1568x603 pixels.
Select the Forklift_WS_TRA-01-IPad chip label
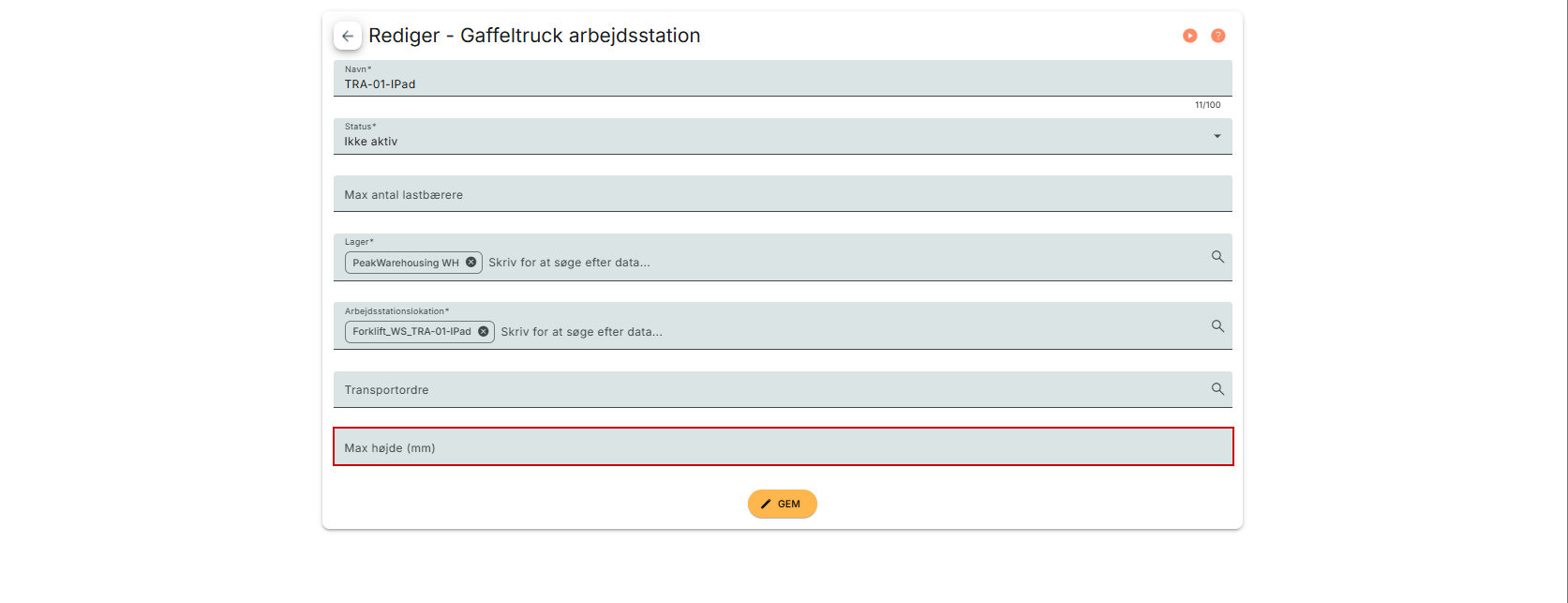(x=411, y=332)
